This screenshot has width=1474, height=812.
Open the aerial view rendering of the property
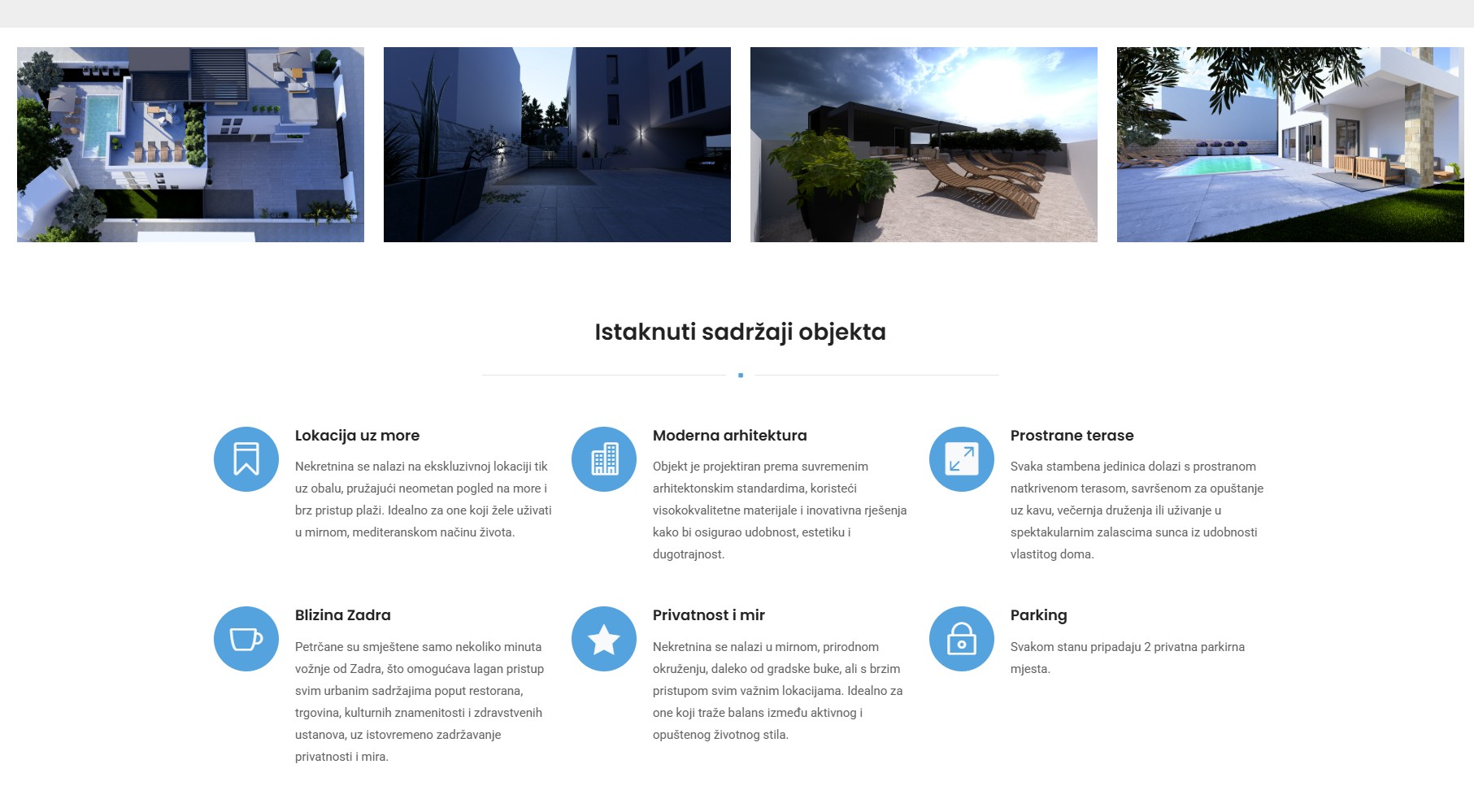click(190, 145)
